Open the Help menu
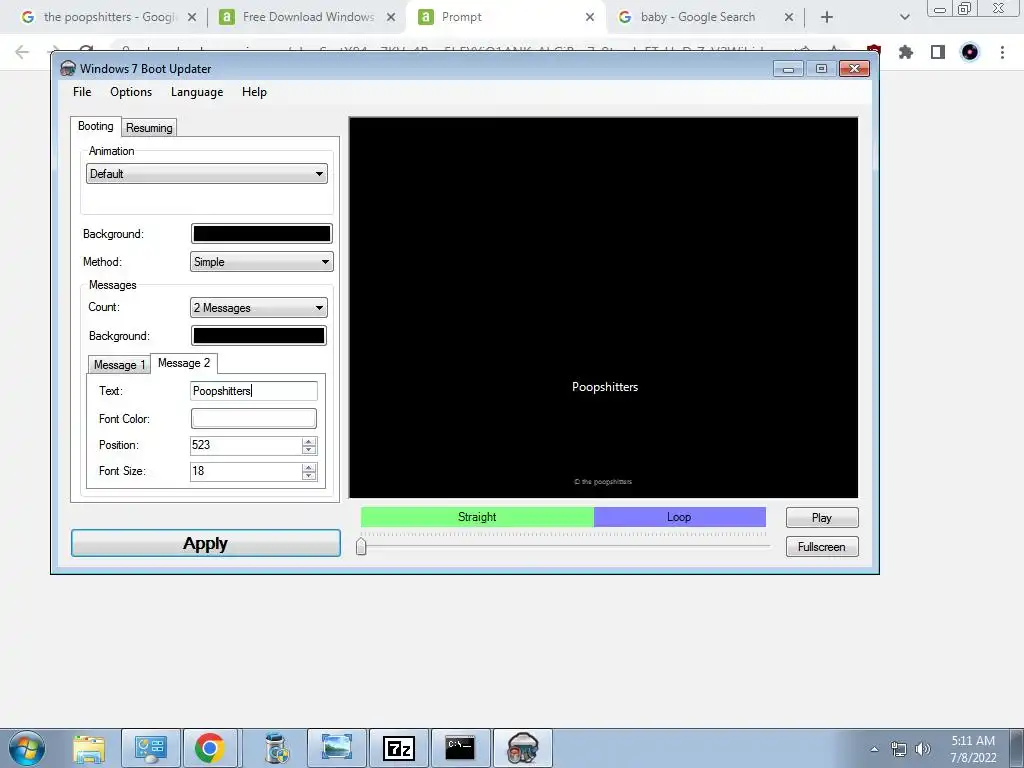 click(254, 92)
